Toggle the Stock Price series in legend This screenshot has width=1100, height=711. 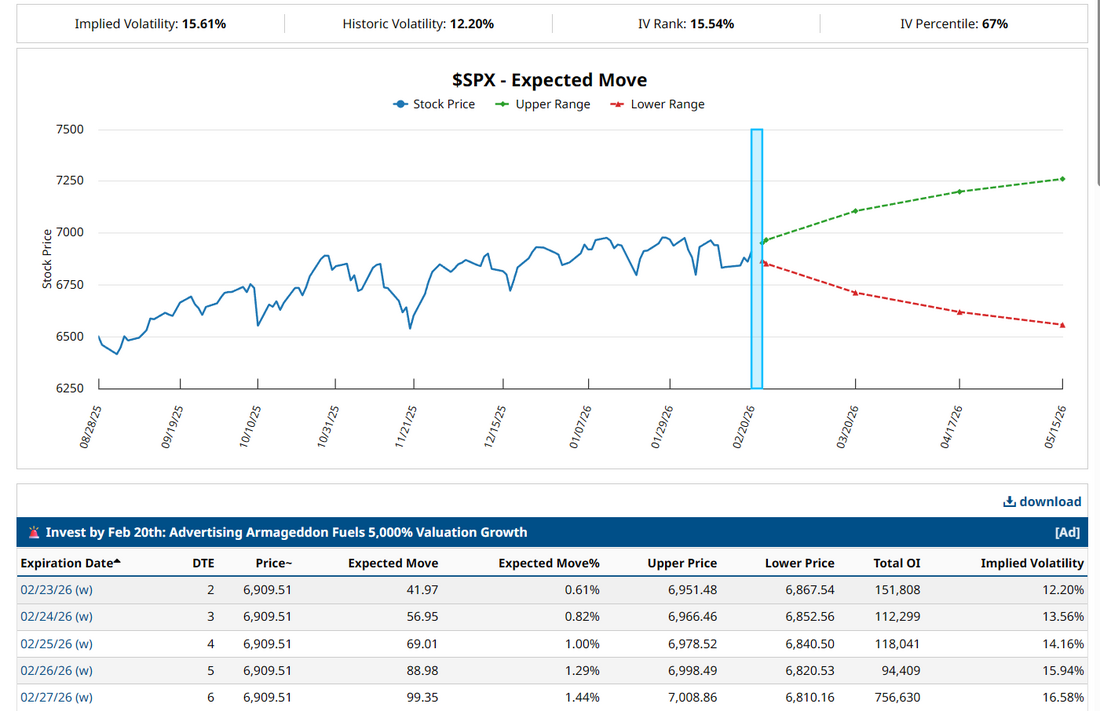point(434,104)
